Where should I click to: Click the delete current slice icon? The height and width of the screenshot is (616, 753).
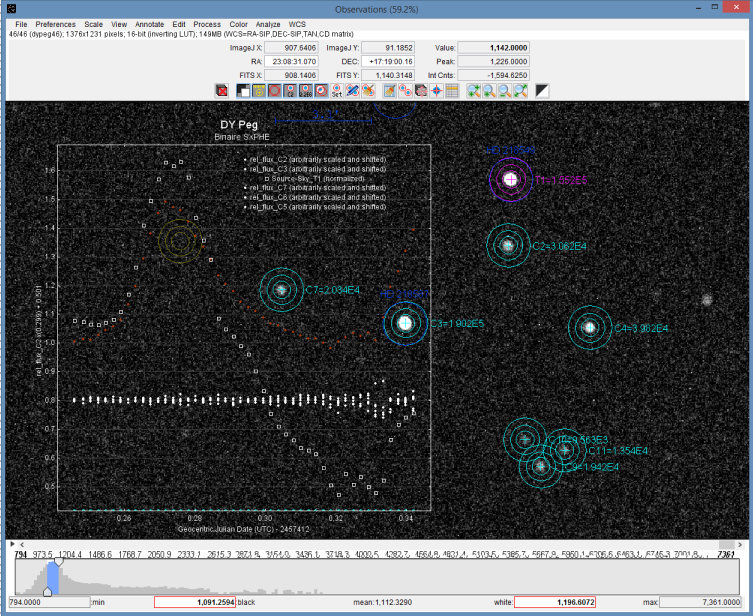click(222, 90)
